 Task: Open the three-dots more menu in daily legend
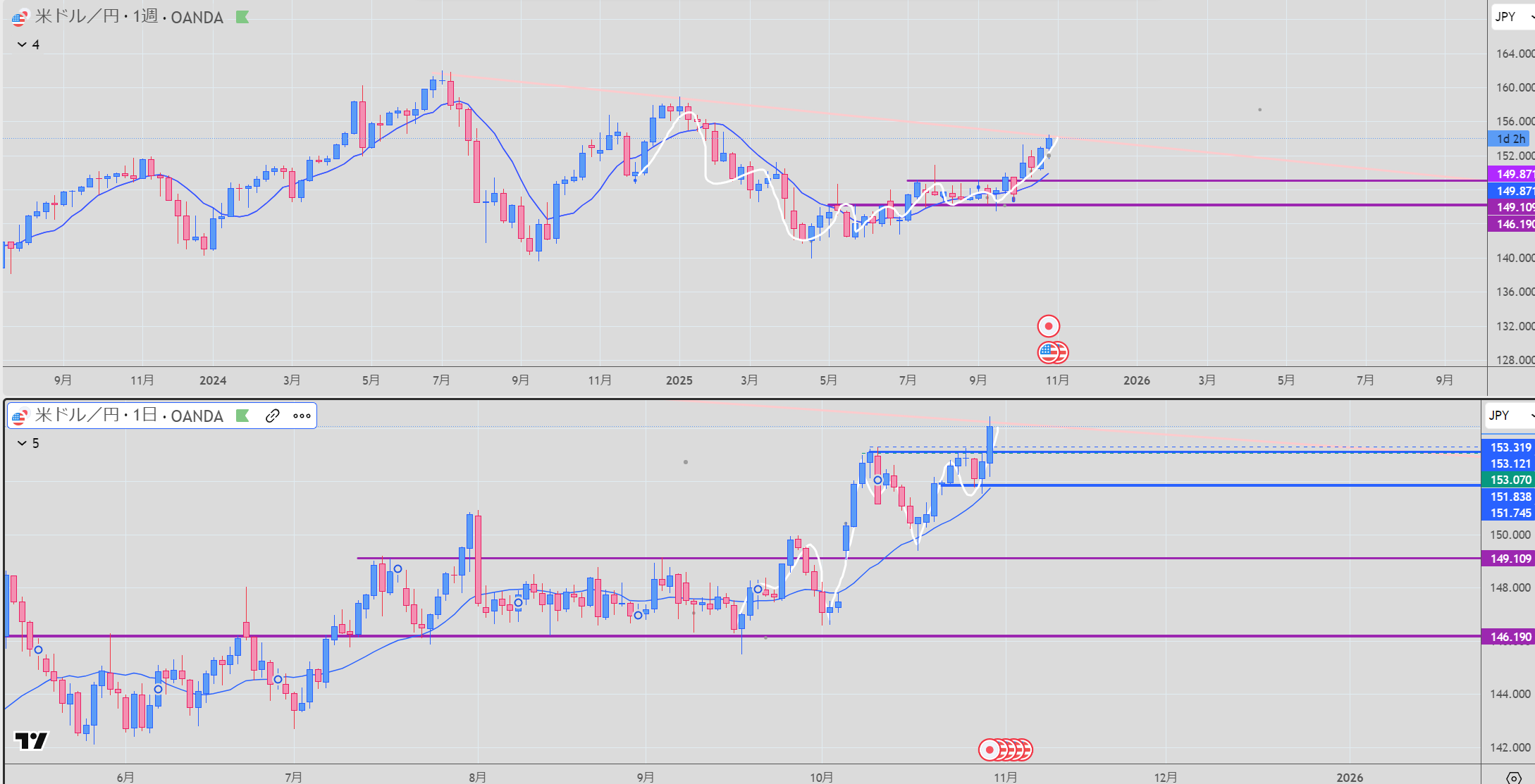[x=302, y=416]
